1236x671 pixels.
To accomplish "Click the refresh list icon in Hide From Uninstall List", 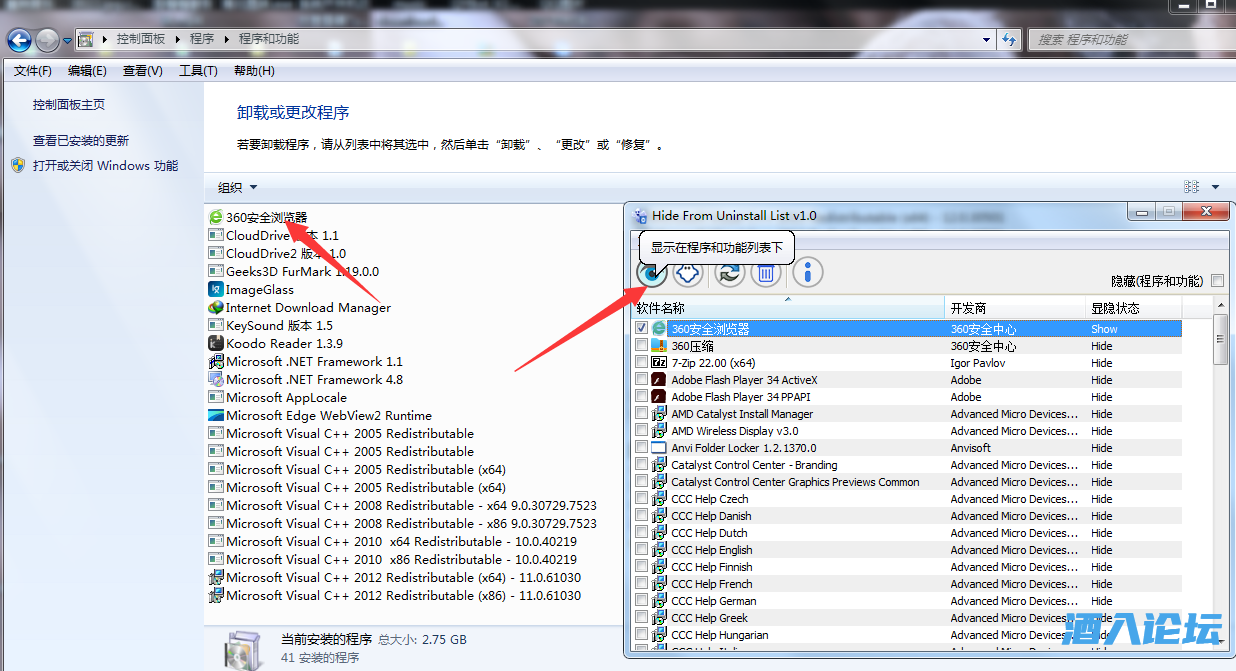I will (730, 272).
